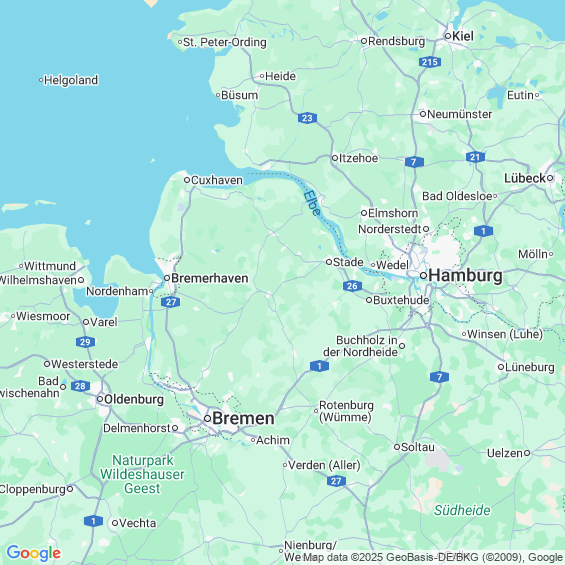Click the Elbe river label
Image resolution: width=565 pixels, height=565 pixels.
(x=312, y=203)
